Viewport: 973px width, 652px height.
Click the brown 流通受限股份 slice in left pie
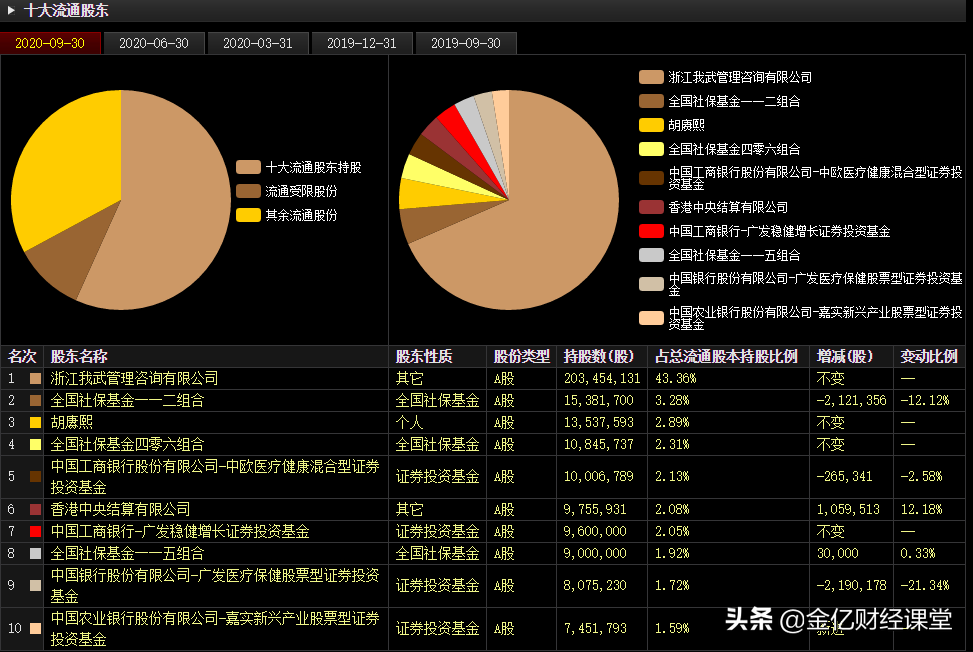pyautogui.click(x=71, y=257)
